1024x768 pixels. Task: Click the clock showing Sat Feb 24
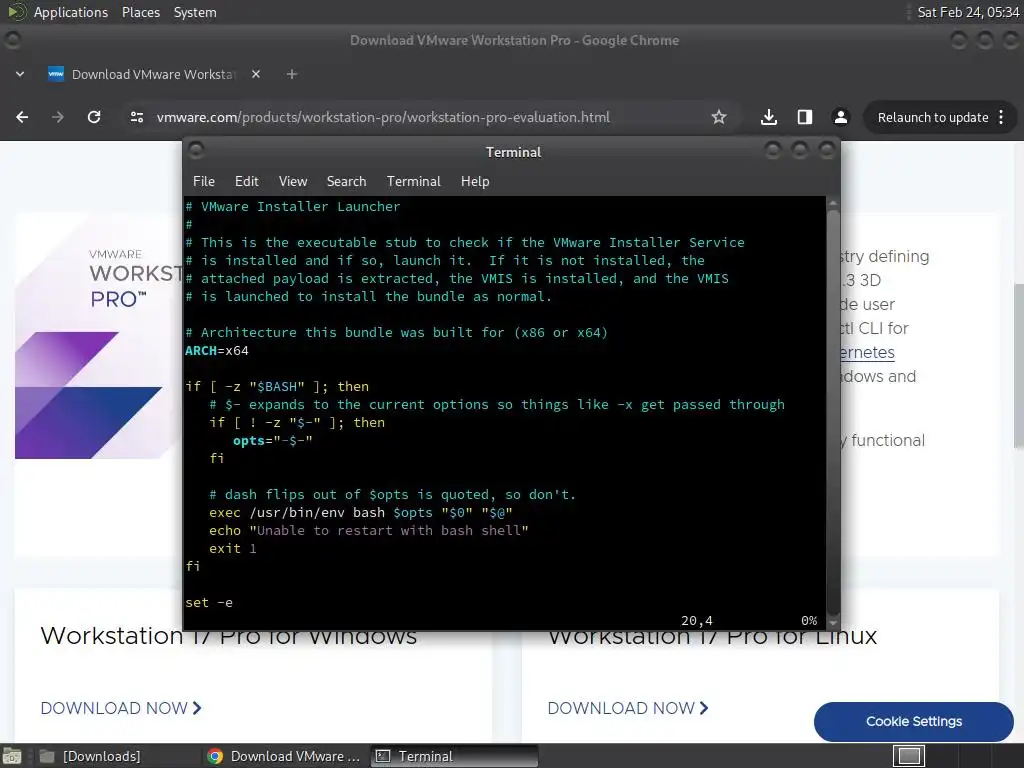(968, 12)
